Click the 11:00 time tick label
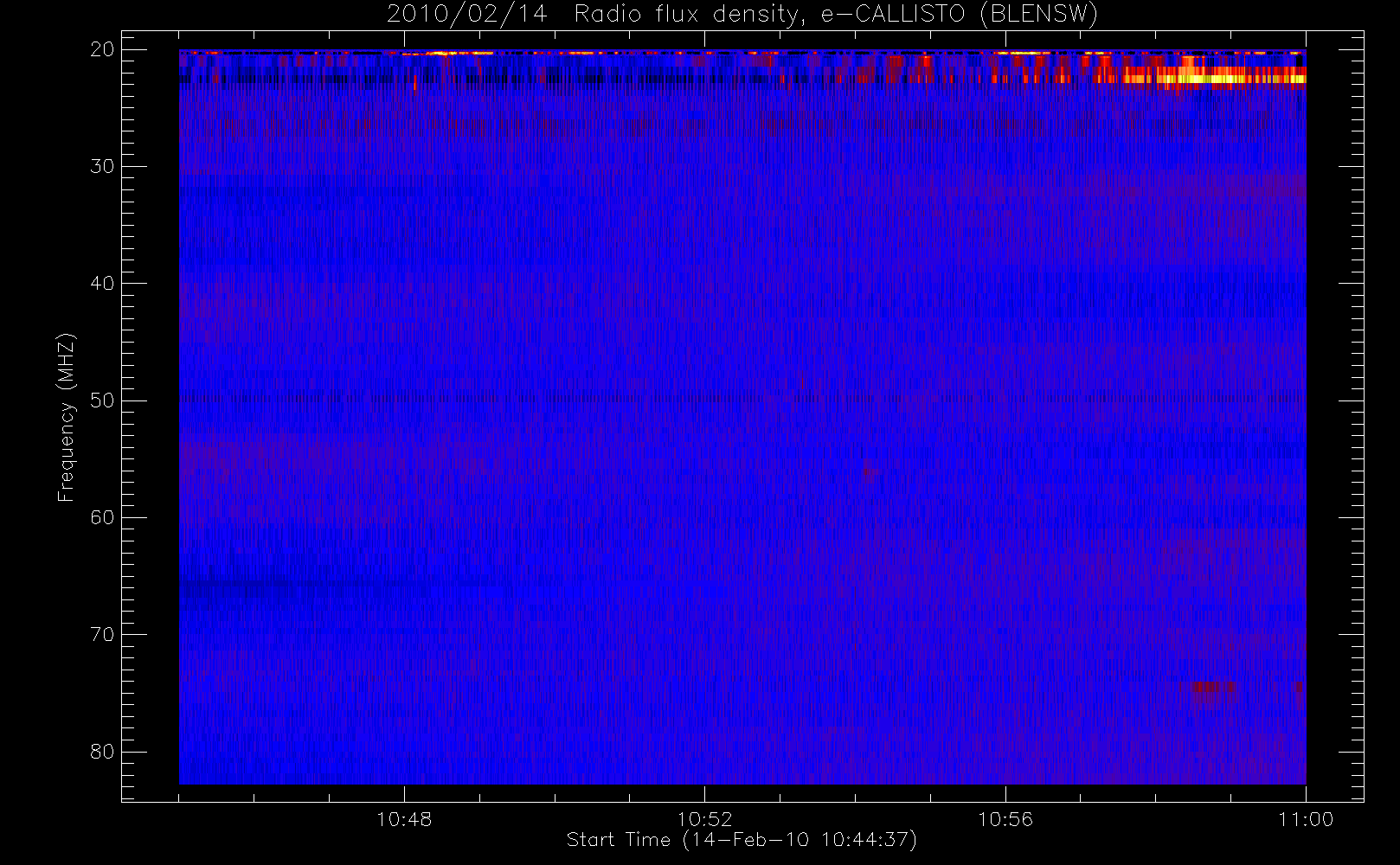Screen dimensions: 1400x865 (1306, 819)
